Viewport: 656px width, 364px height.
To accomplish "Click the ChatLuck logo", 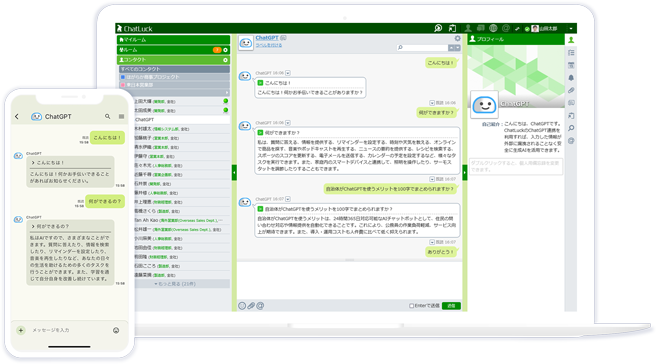I will 134,28.
